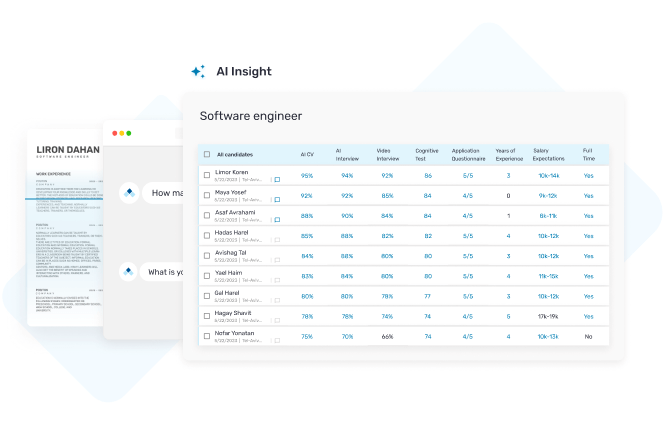Open candidate Nofar Yonatan
This screenshot has width=667, height=445.
234,333
